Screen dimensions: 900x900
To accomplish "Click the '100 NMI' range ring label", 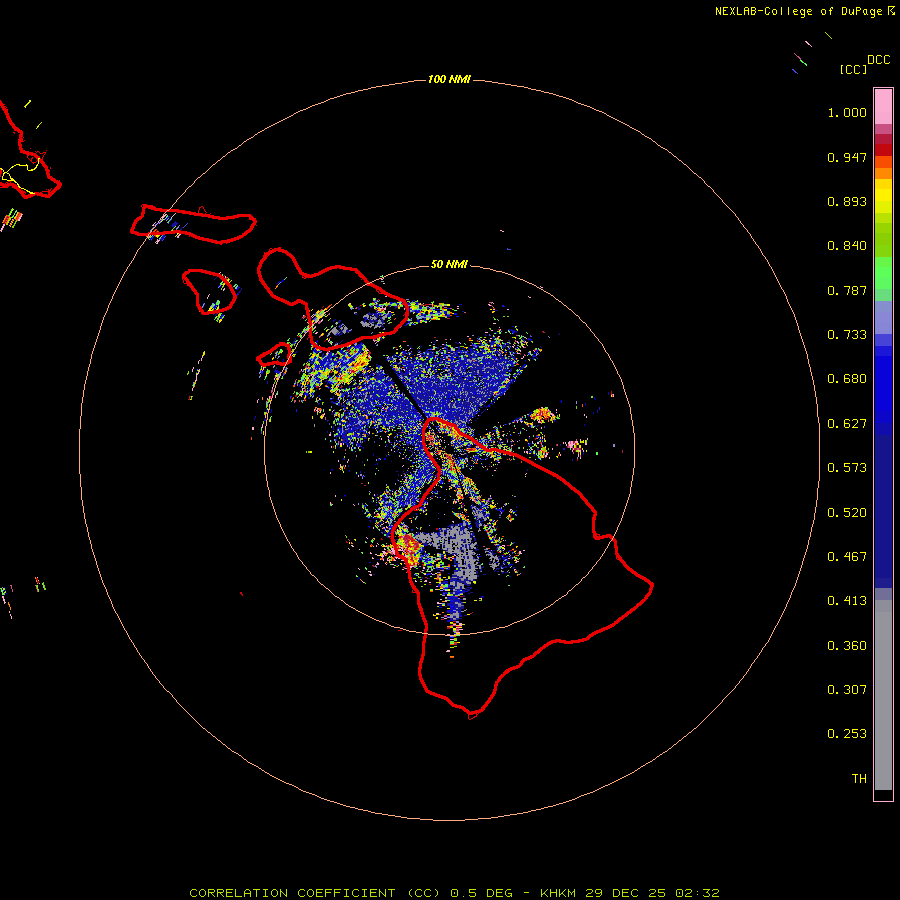I will click(449, 79).
